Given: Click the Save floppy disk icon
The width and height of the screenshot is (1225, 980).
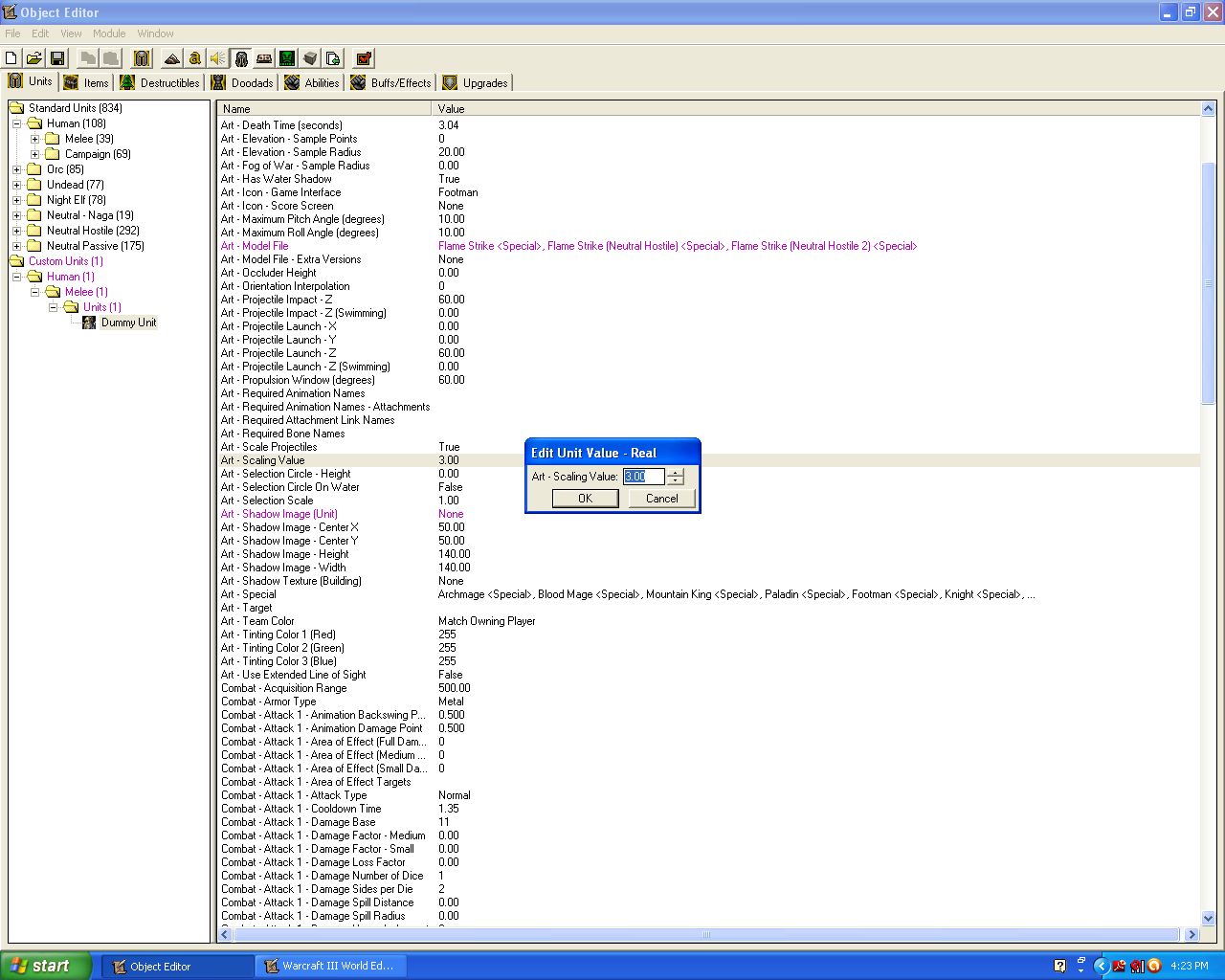Looking at the screenshot, I should 57,58.
